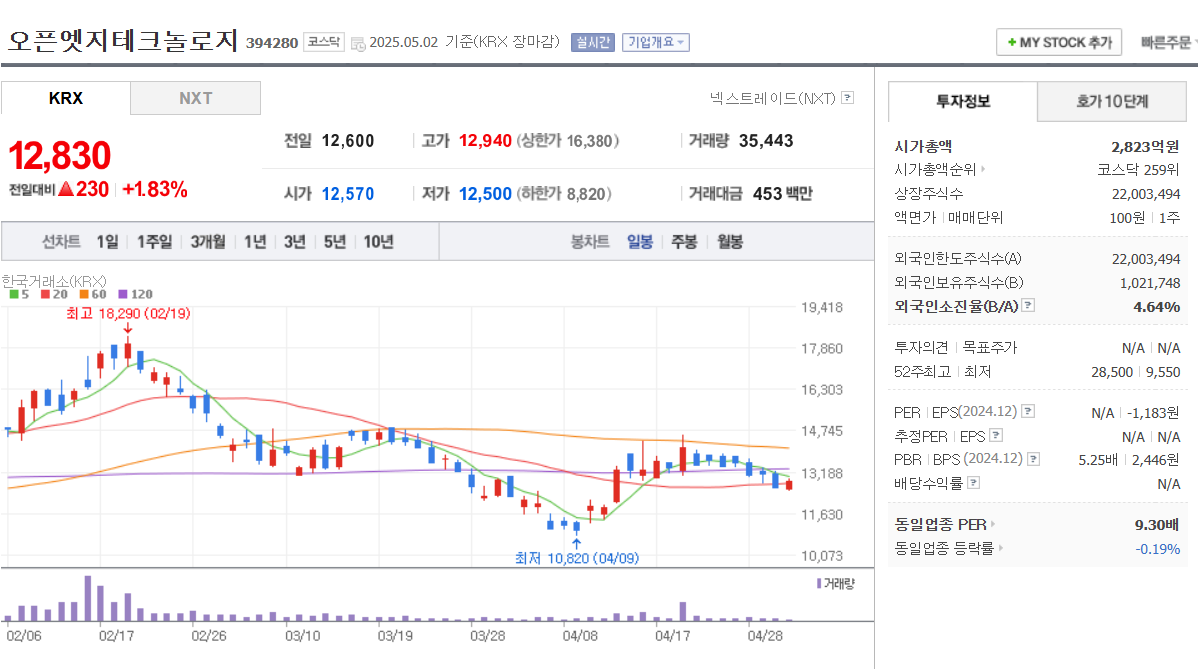
Task: Toggle the 5-day moving average legend
Action: pyautogui.click(x=18, y=295)
